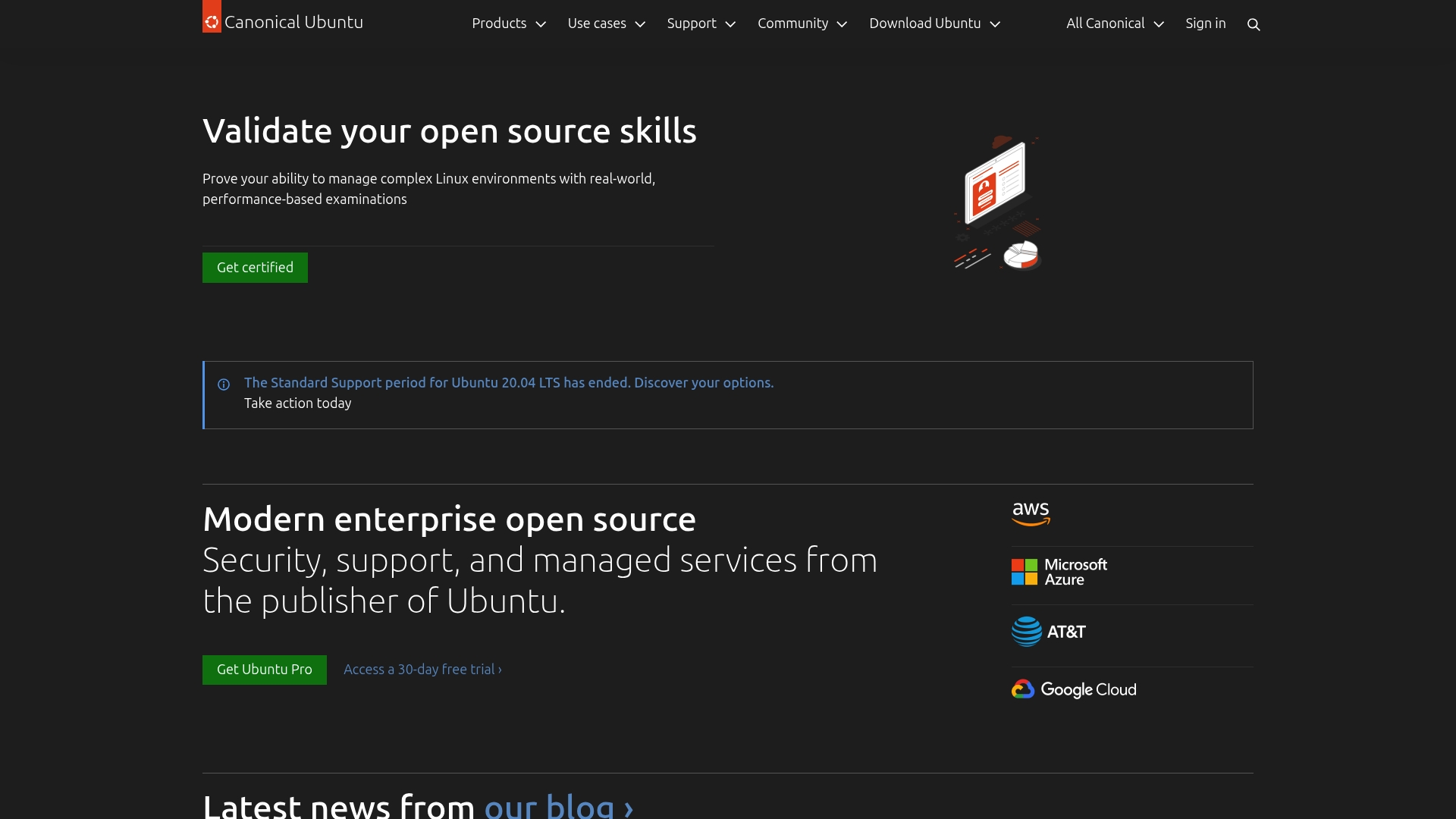Screen dimensions: 1456x819
Task: Click the AWS logo
Action: tap(1031, 513)
